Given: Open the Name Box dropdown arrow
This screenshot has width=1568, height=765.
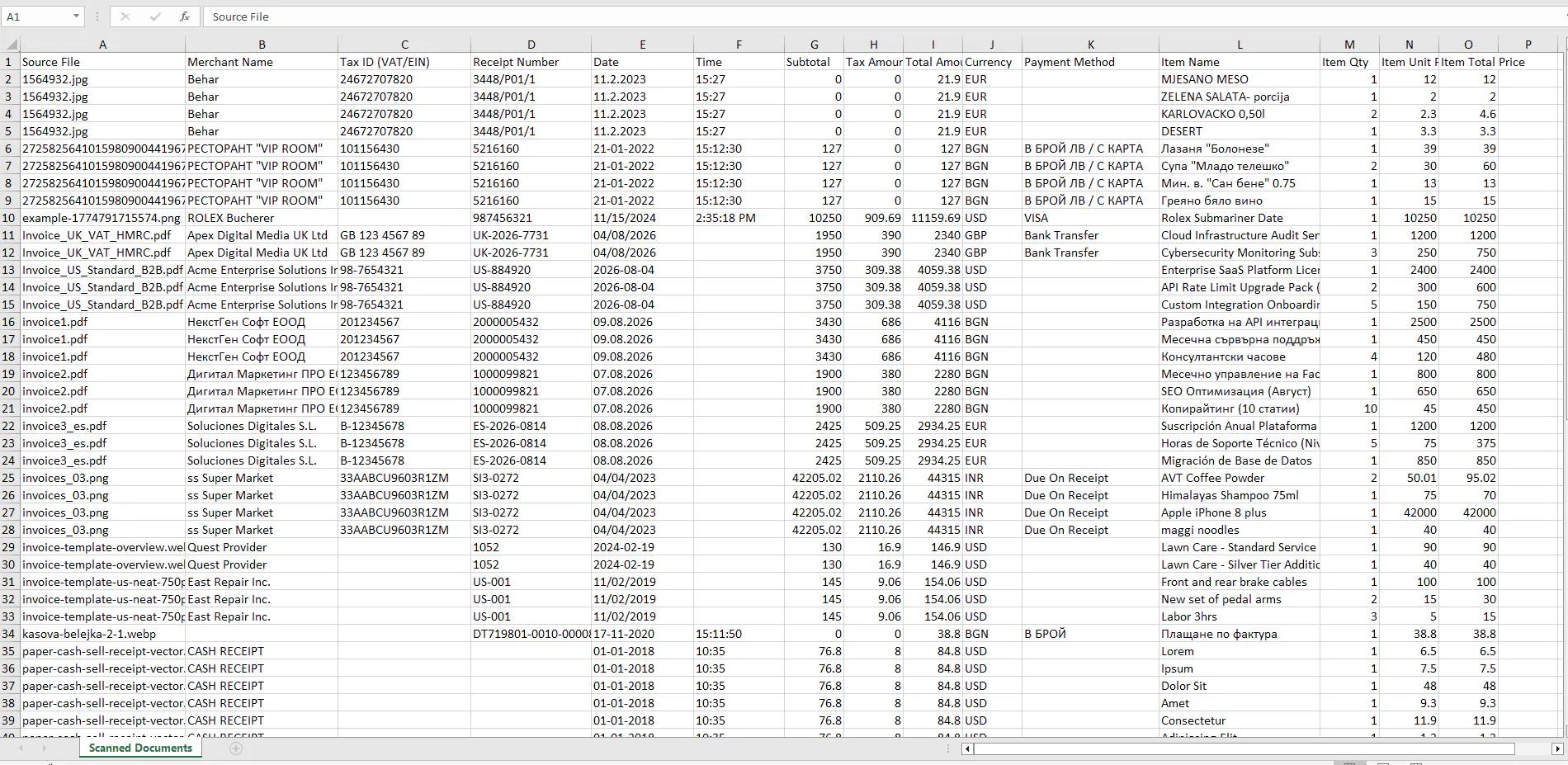Looking at the screenshot, I should pos(76,17).
